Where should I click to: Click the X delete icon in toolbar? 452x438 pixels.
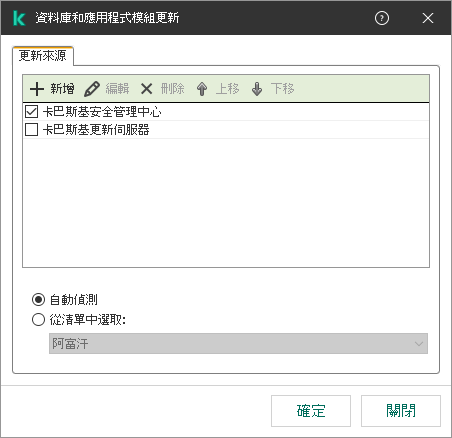point(146,89)
